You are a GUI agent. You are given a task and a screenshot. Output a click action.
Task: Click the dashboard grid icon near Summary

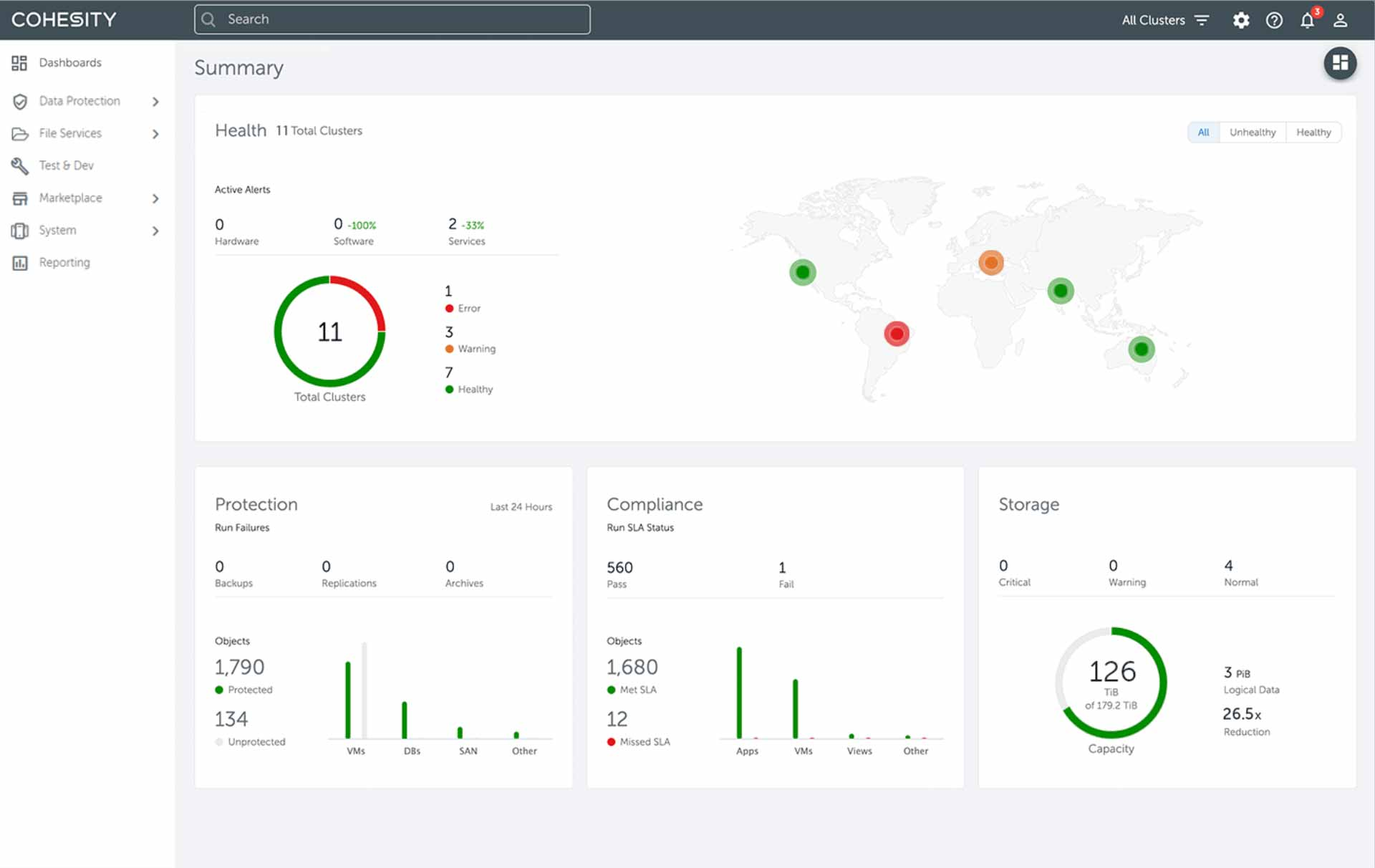(1340, 63)
